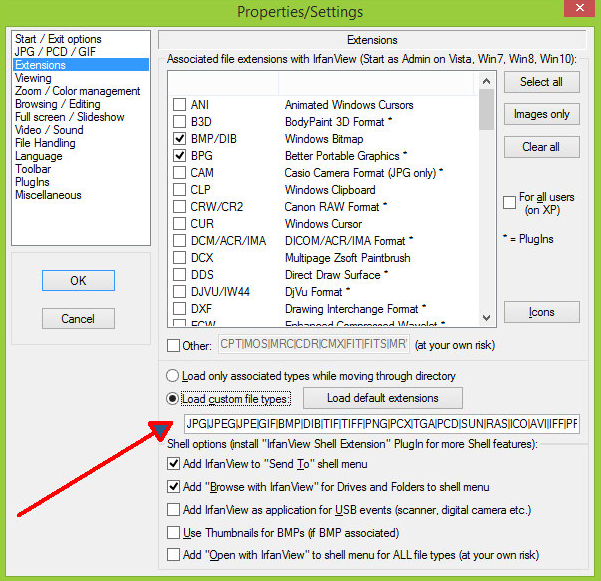Enable Use Thumbnails for BMPs
Screen dimensions: 601x581
(173, 532)
